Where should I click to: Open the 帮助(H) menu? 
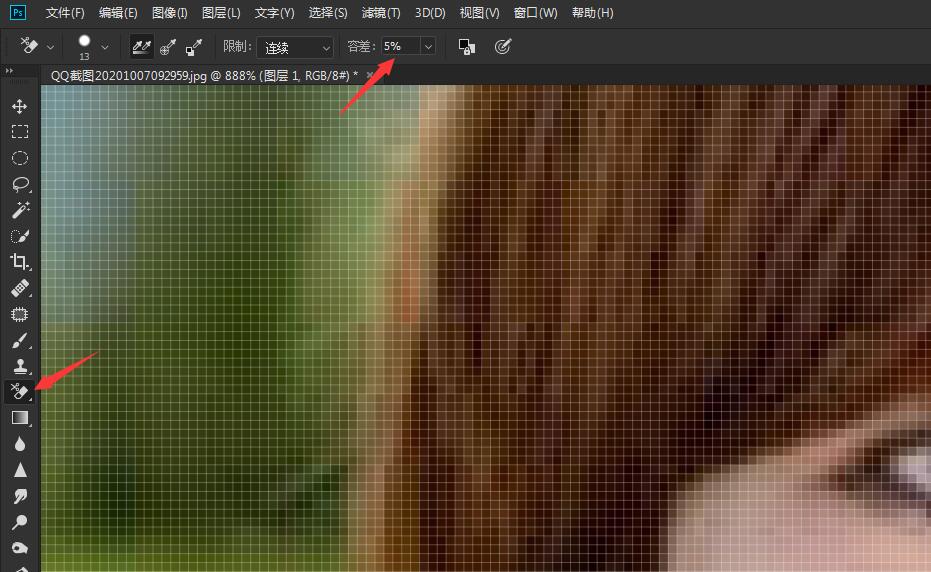tap(593, 12)
